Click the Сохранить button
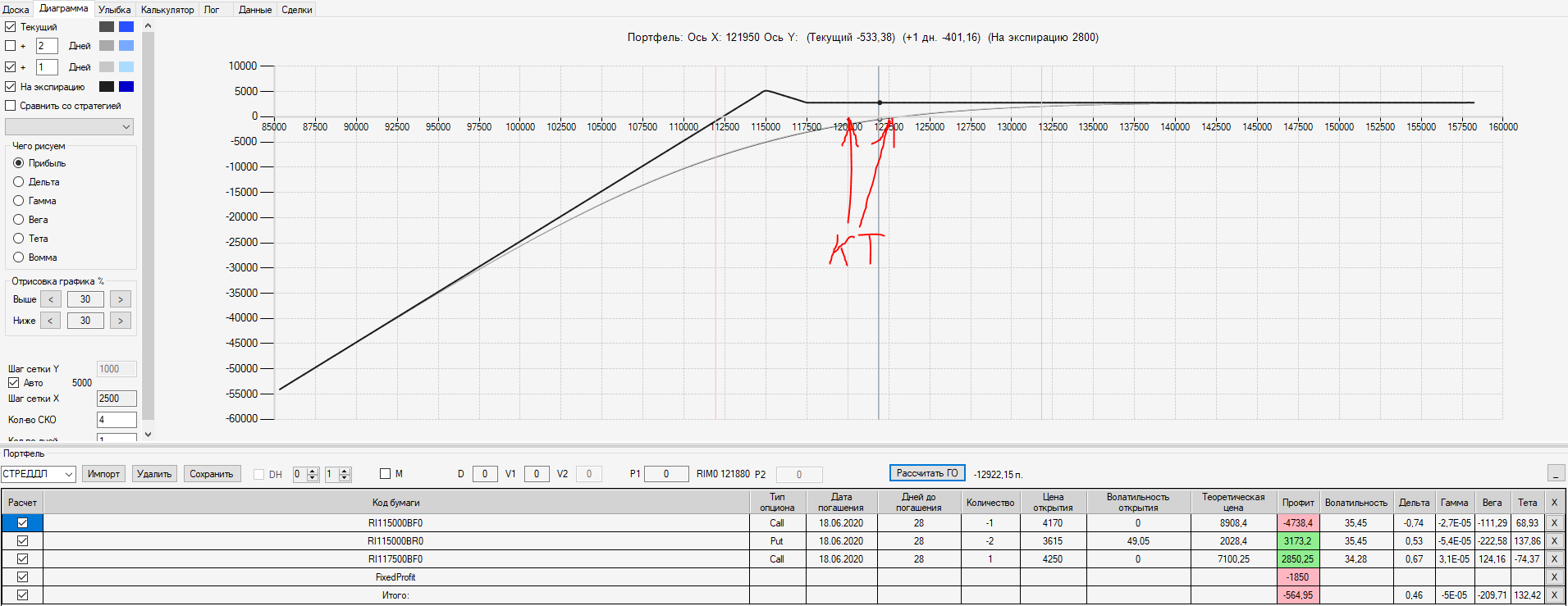The width and height of the screenshot is (1568, 606). [x=212, y=474]
